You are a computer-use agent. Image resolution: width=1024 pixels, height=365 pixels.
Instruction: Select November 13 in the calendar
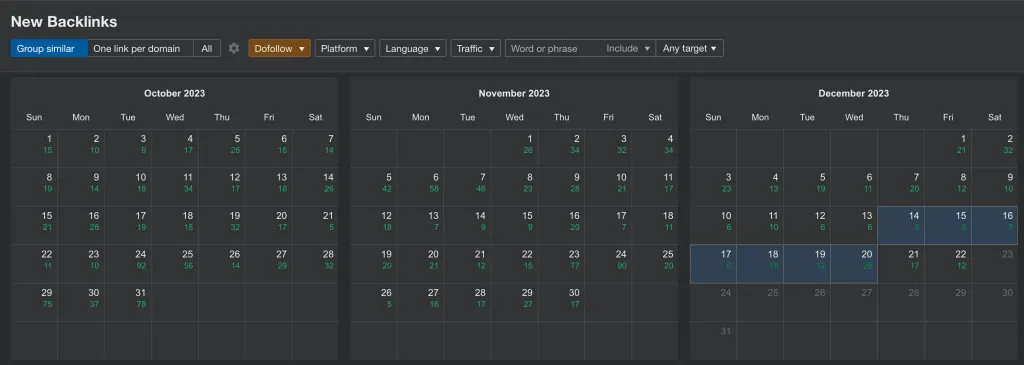point(421,225)
